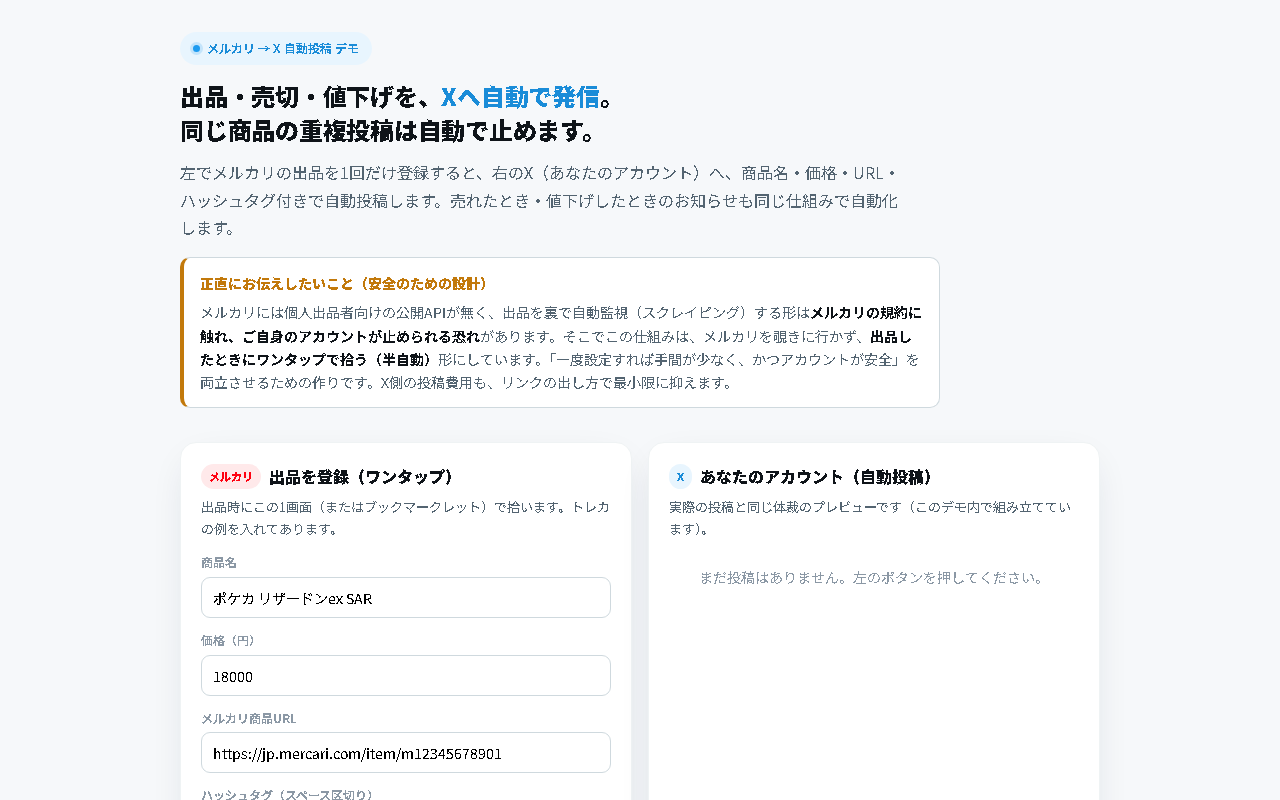Click the ハッシュタグ（スペース区切り） label
Screen dimensions: 1280x800
click(289, 795)
